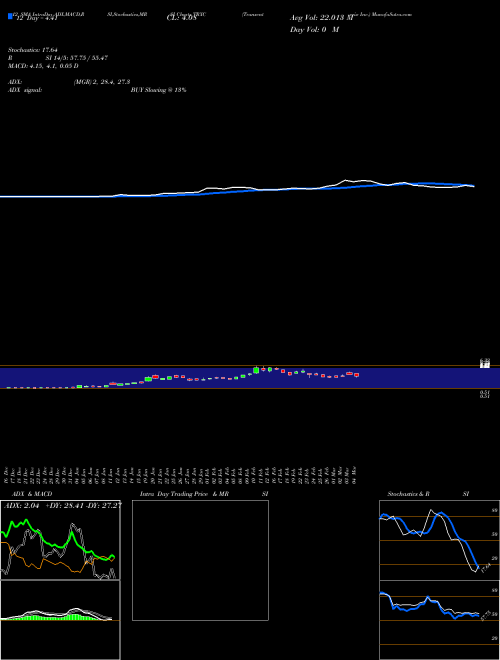
Task: Click the 'Stochastics & R' panel heading
Action: (x=408, y=494)
